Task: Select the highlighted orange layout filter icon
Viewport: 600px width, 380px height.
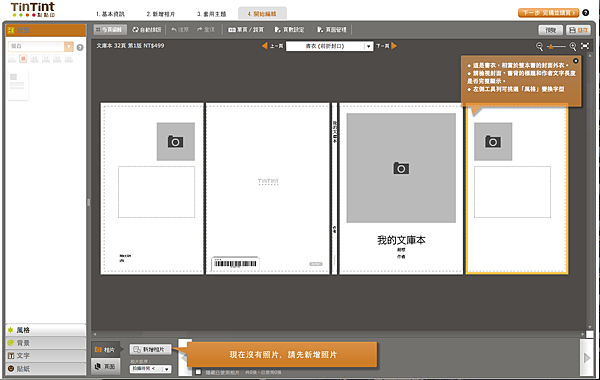Action: 23,59
